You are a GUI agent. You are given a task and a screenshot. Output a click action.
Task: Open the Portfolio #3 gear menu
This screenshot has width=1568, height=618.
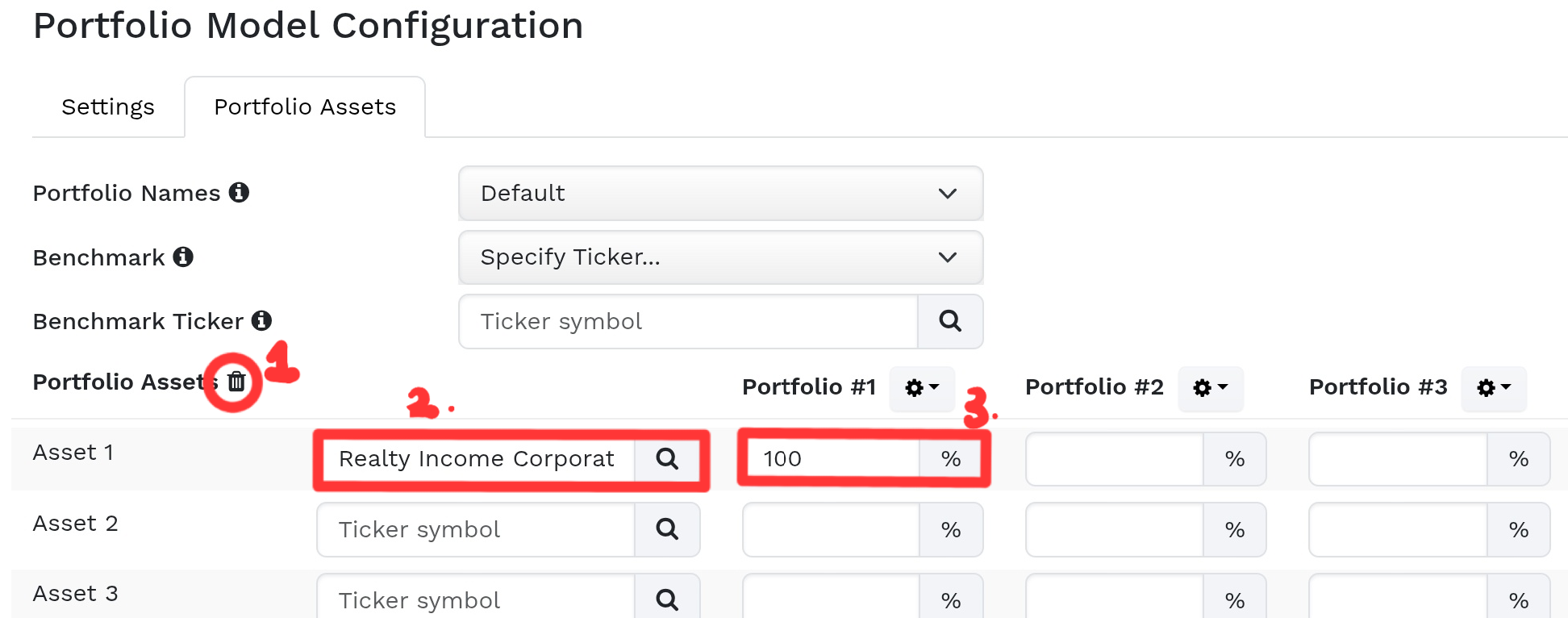[x=1494, y=388]
